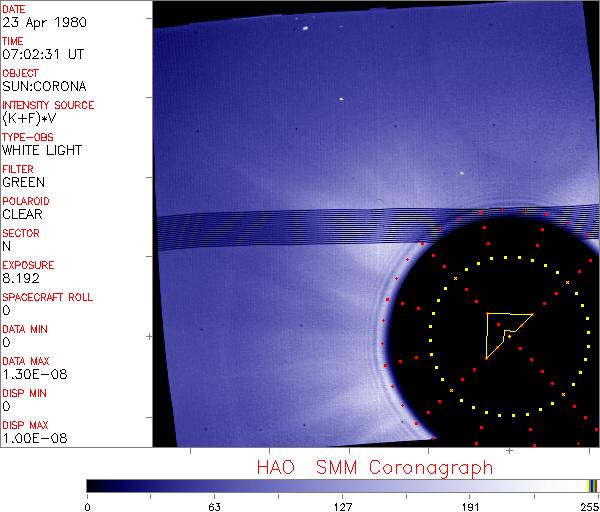Click the polaroid value "CLEAR"
600x512 pixels.
pyautogui.click(x=23, y=215)
